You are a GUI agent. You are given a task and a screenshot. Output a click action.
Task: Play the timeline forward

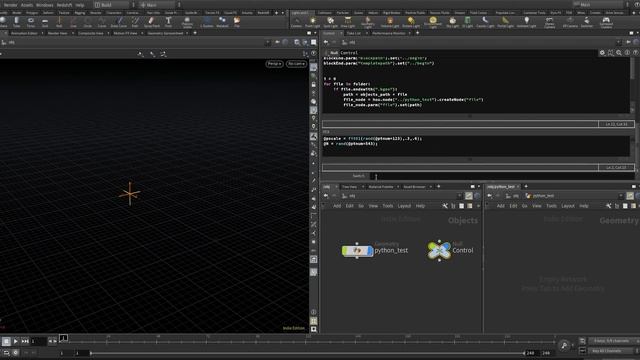(x=16, y=341)
